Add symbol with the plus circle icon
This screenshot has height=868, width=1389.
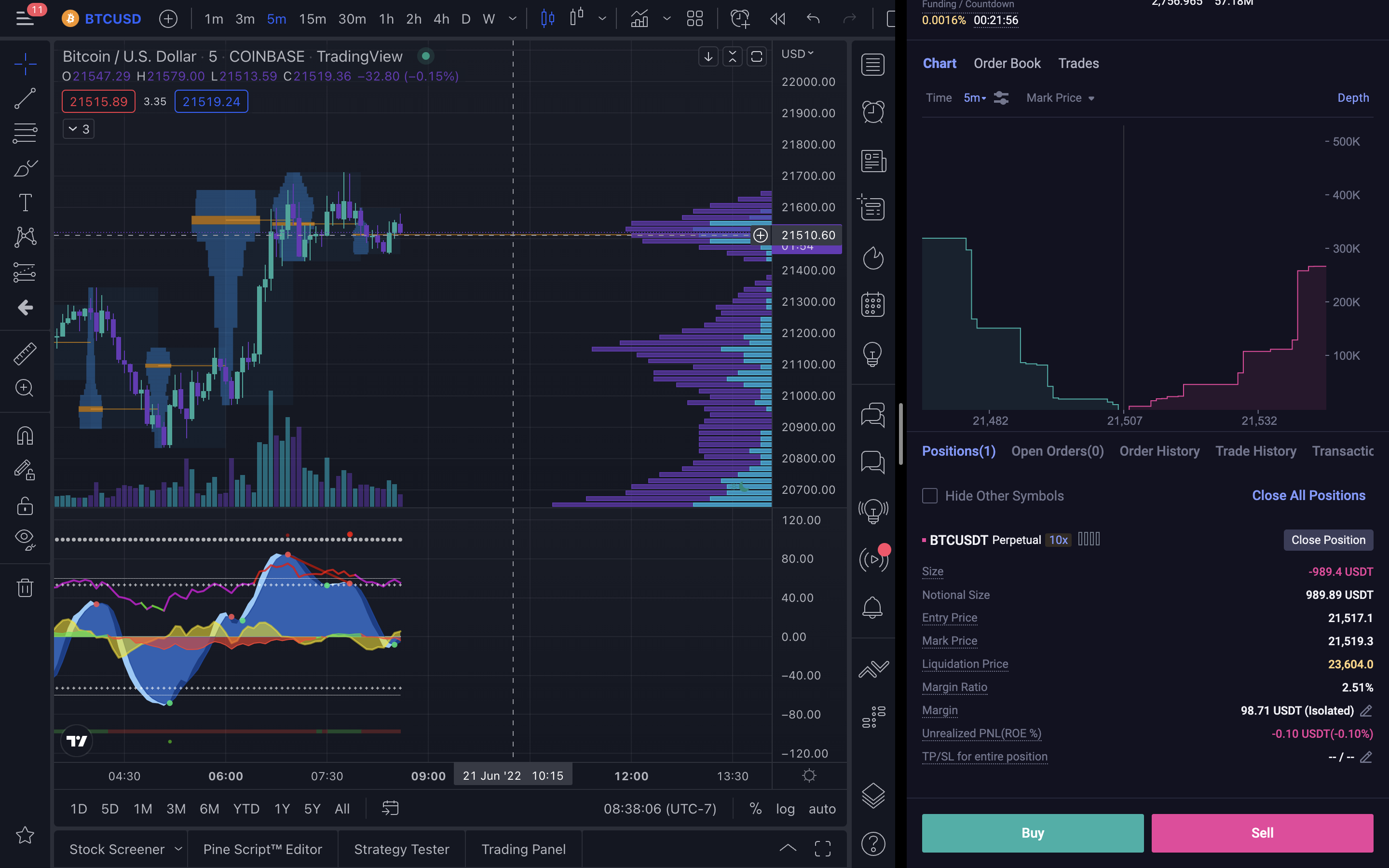coord(168,19)
